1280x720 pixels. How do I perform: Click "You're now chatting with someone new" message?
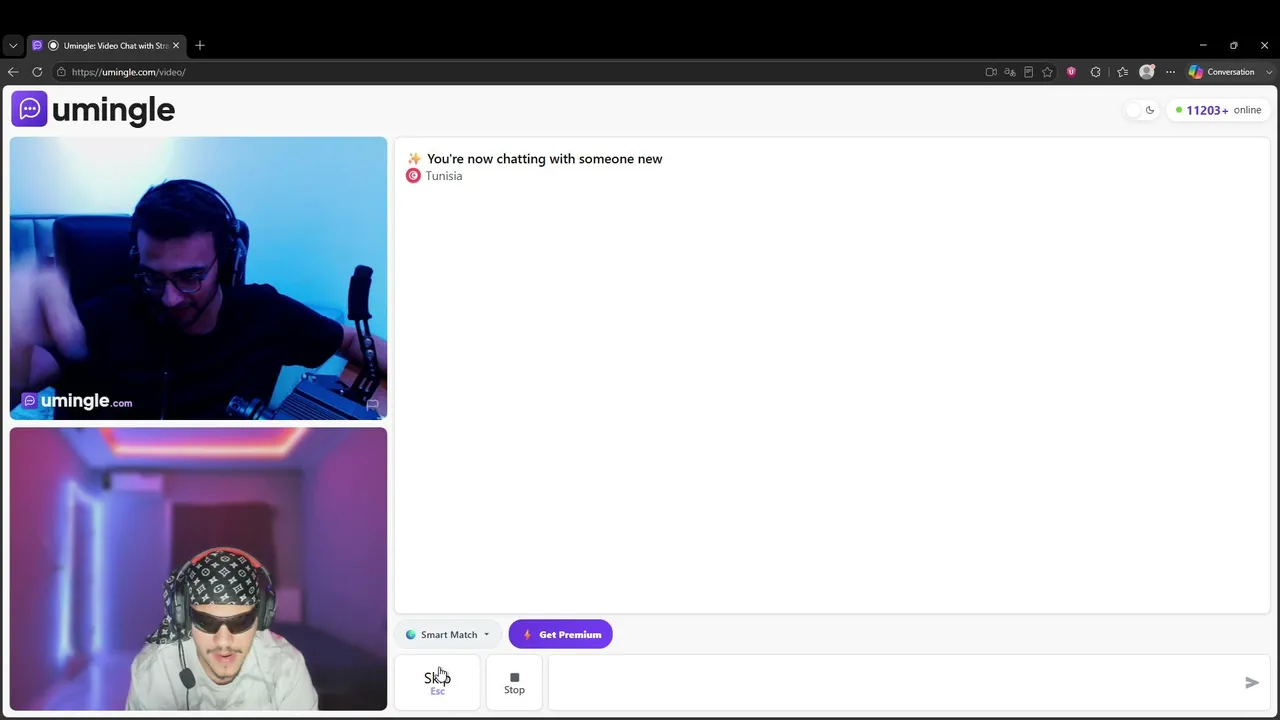coord(544,159)
